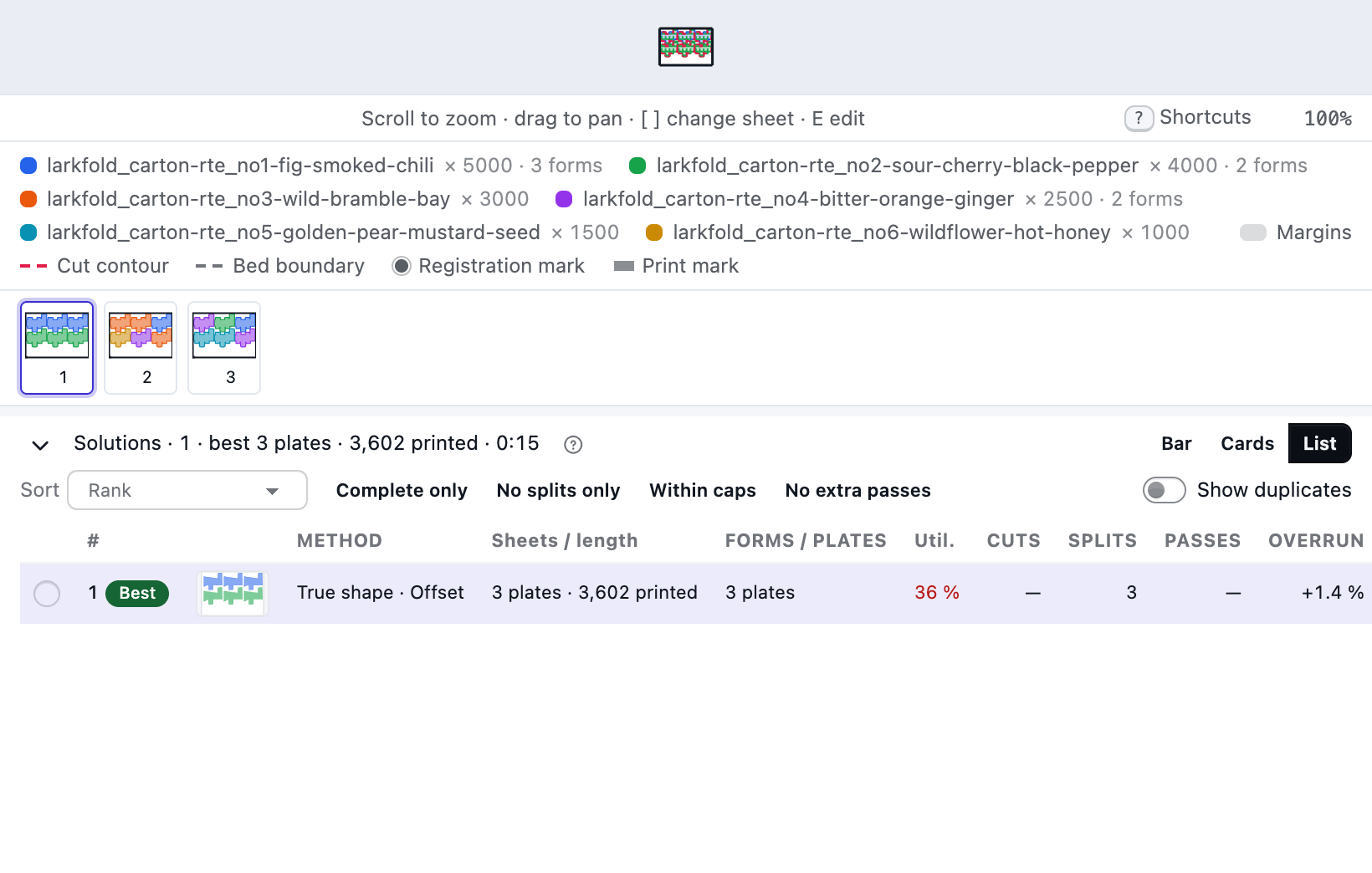
Task: Click the METHOD column header
Action: [340, 541]
